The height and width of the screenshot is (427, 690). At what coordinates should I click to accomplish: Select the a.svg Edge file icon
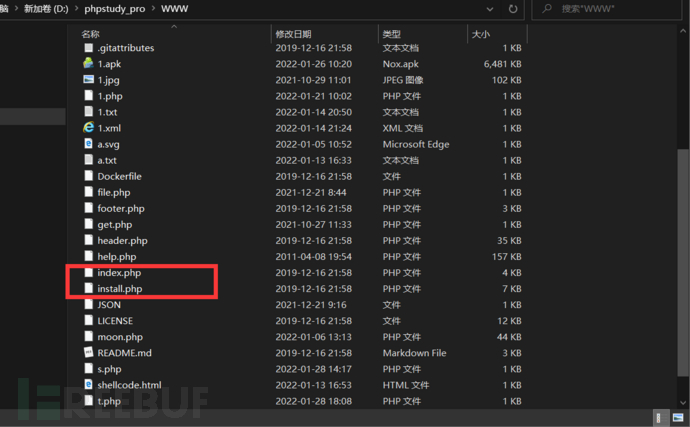[x=89, y=144]
